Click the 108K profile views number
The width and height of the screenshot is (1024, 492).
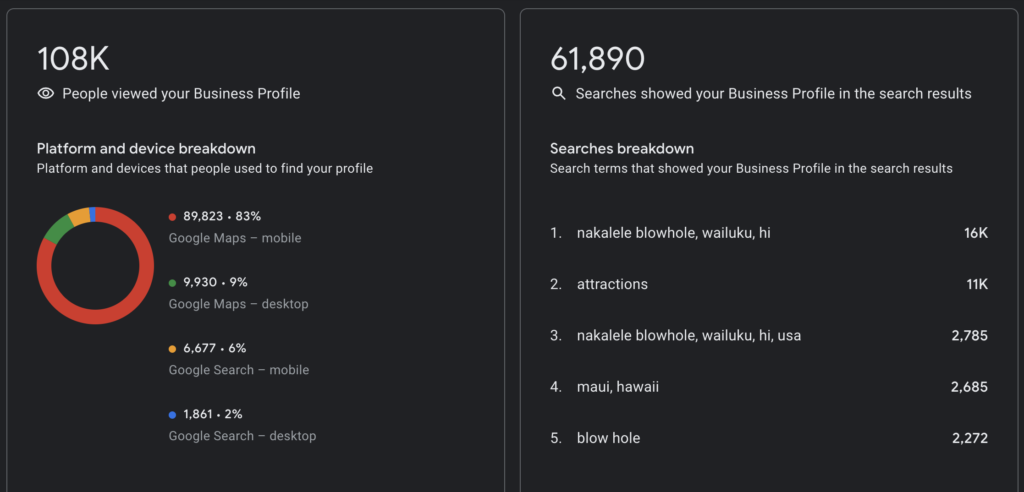tap(73, 59)
